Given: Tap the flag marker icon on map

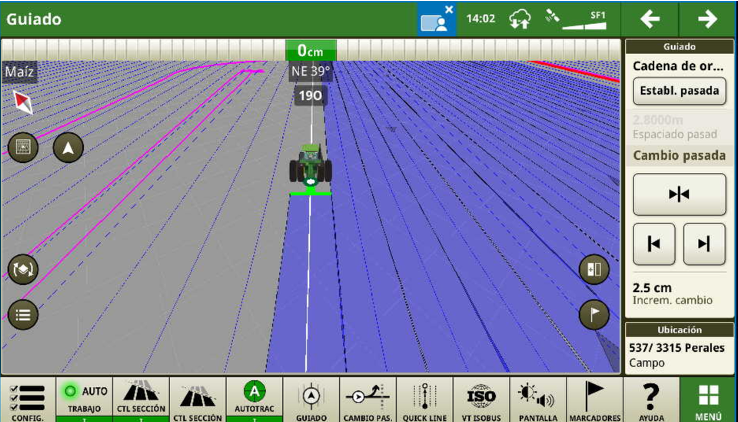Looking at the screenshot, I should click(594, 314).
